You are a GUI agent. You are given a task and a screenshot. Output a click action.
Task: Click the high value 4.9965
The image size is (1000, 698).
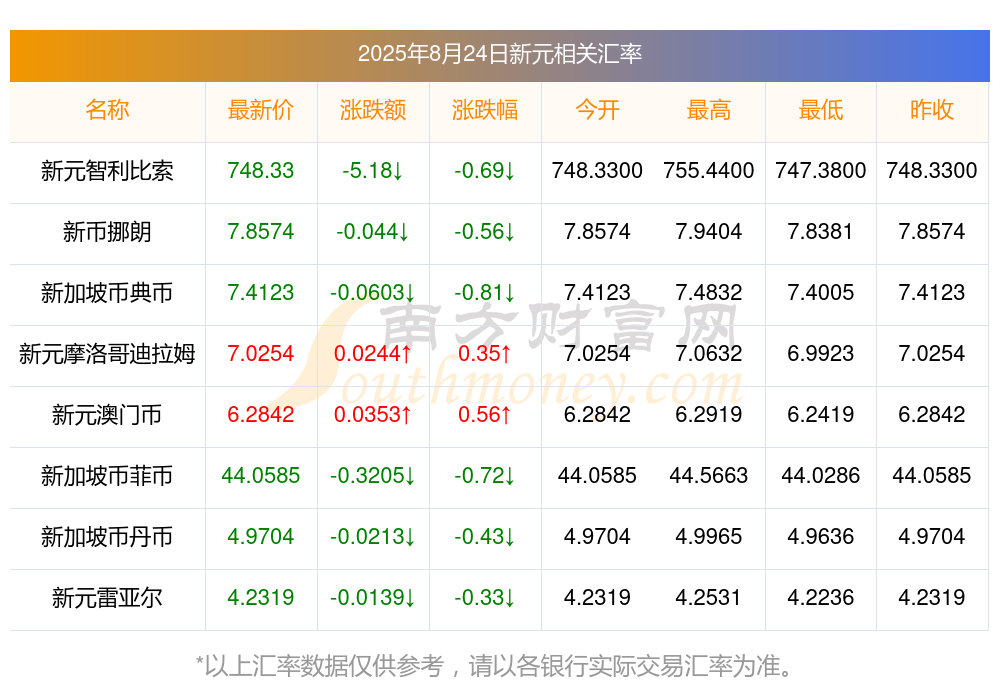click(x=709, y=536)
